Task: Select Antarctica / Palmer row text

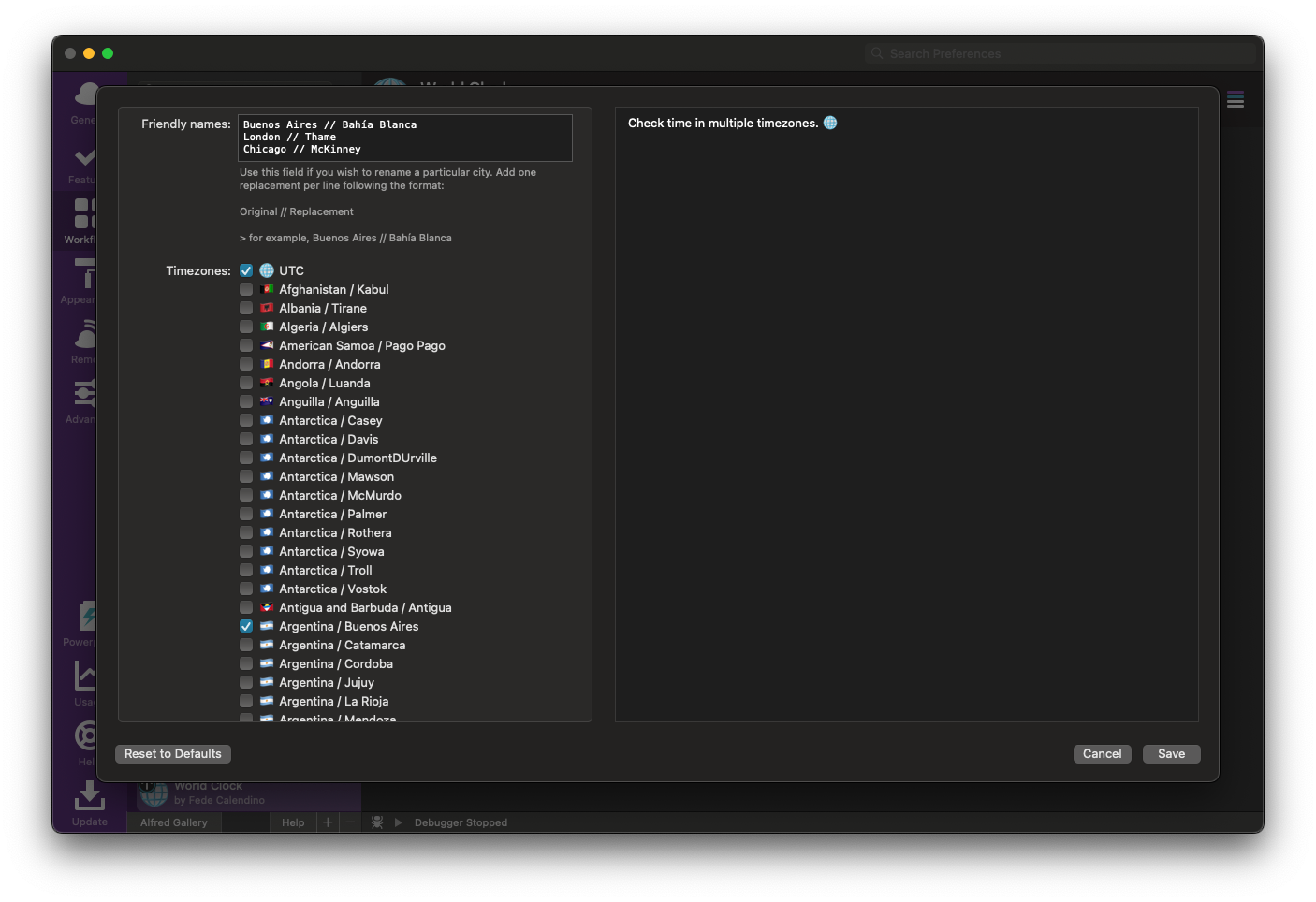Action: (x=332, y=514)
